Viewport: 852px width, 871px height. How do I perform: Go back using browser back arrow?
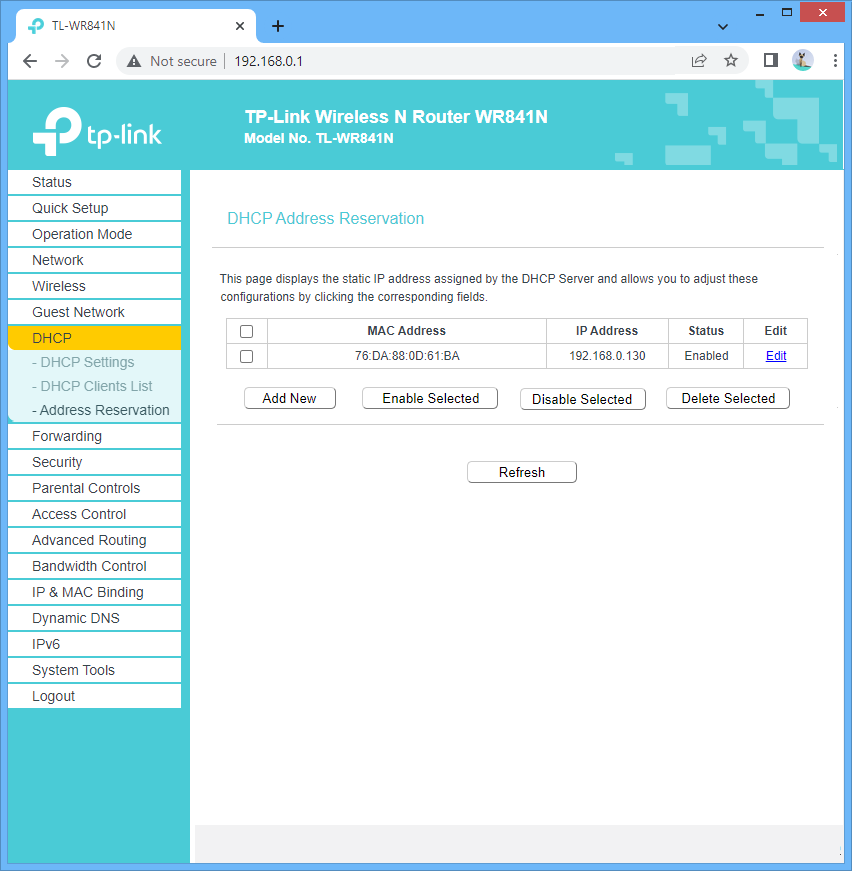point(30,61)
